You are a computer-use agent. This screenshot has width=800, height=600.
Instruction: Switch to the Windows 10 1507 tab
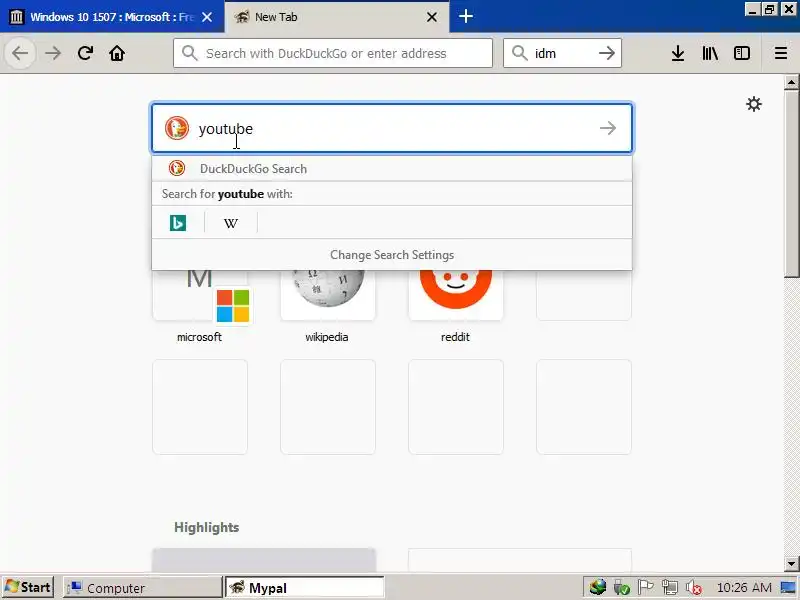tap(112, 17)
